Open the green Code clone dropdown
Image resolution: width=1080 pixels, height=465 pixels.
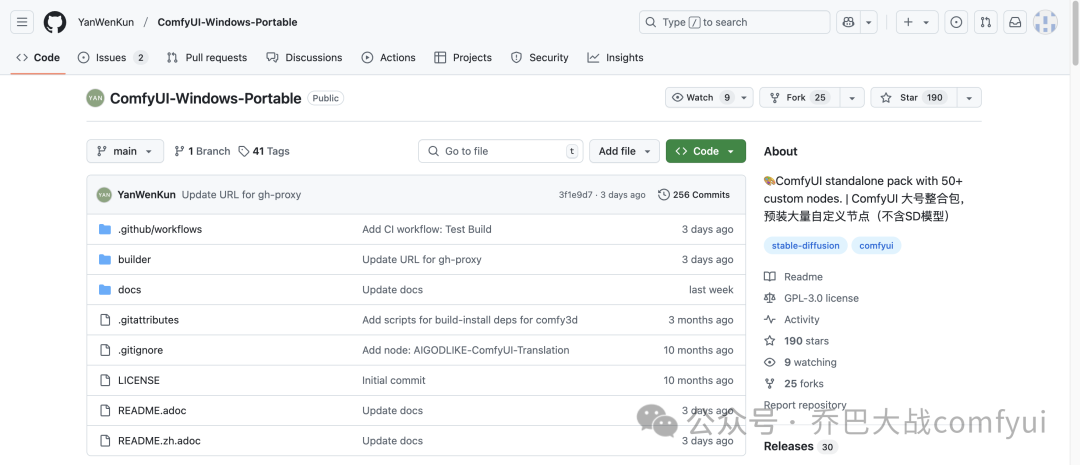(x=705, y=151)
